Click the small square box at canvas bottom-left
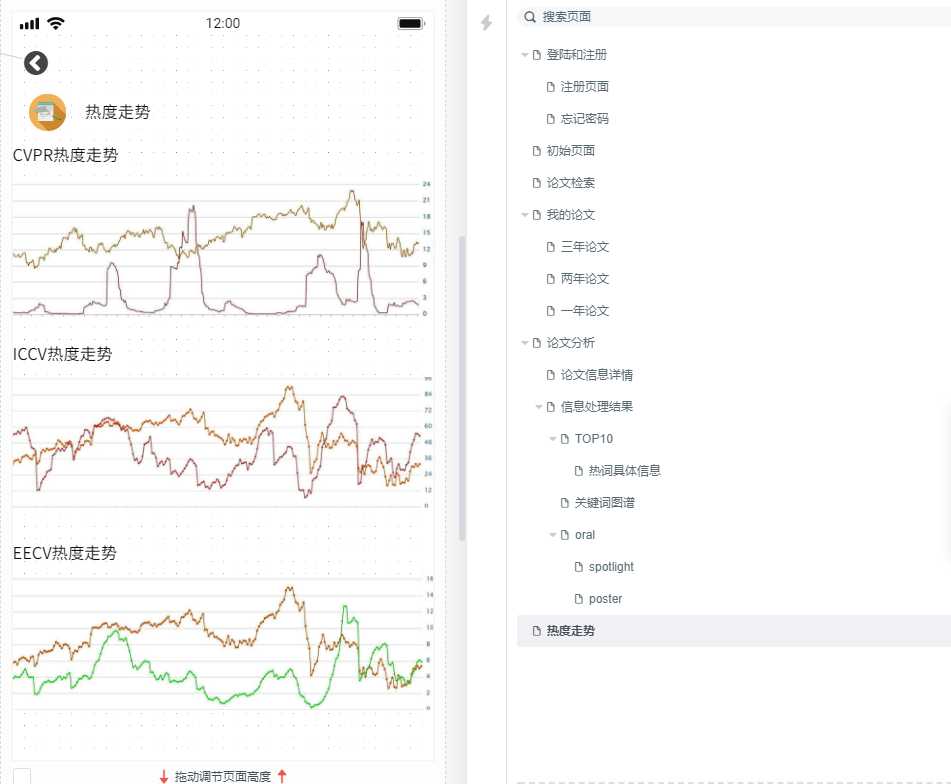The height and width of the screenshot is (784, 951). pyautogui.click(x=22, y=776)
